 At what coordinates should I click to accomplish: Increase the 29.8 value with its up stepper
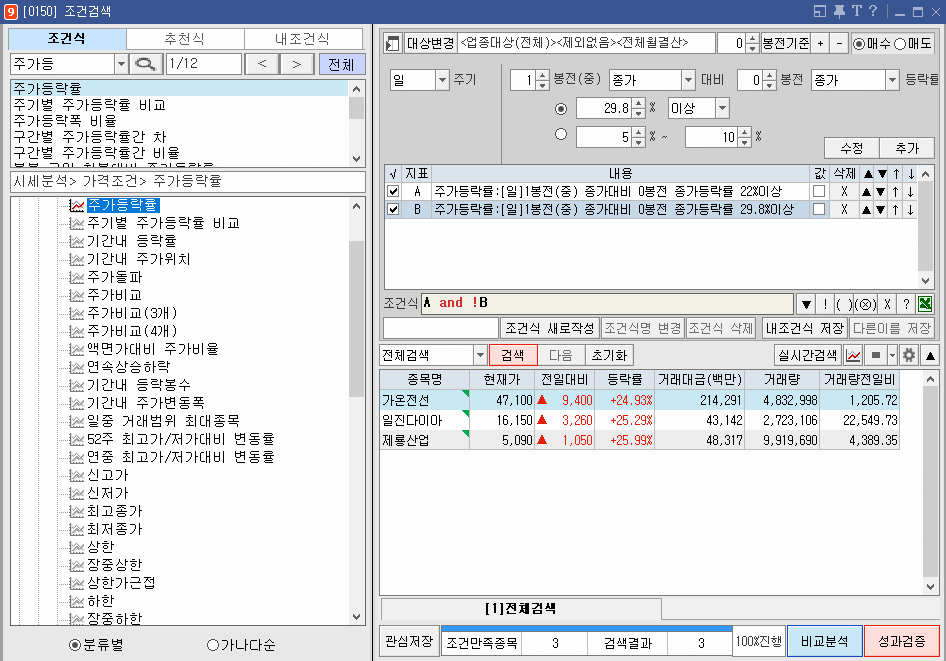pos(639,102)
